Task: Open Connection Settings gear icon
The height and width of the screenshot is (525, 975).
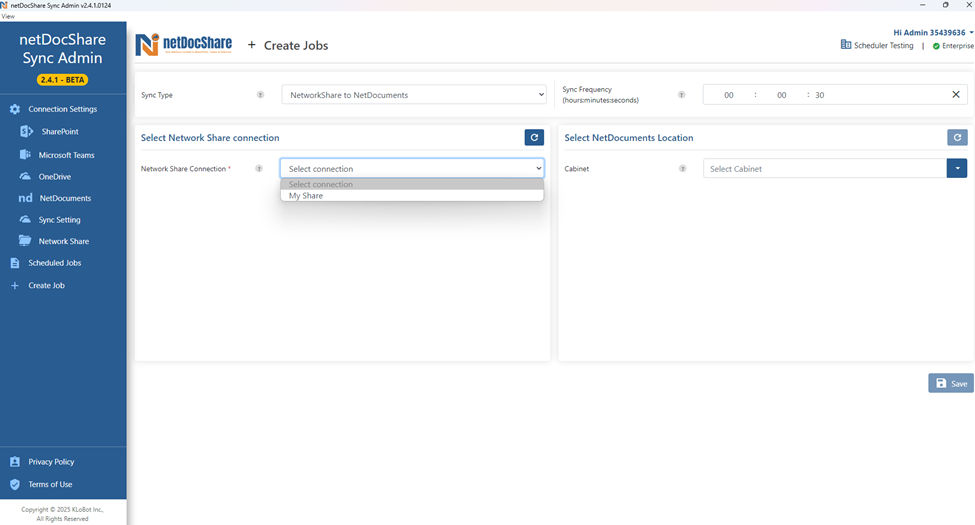Action: pos(15,109)
